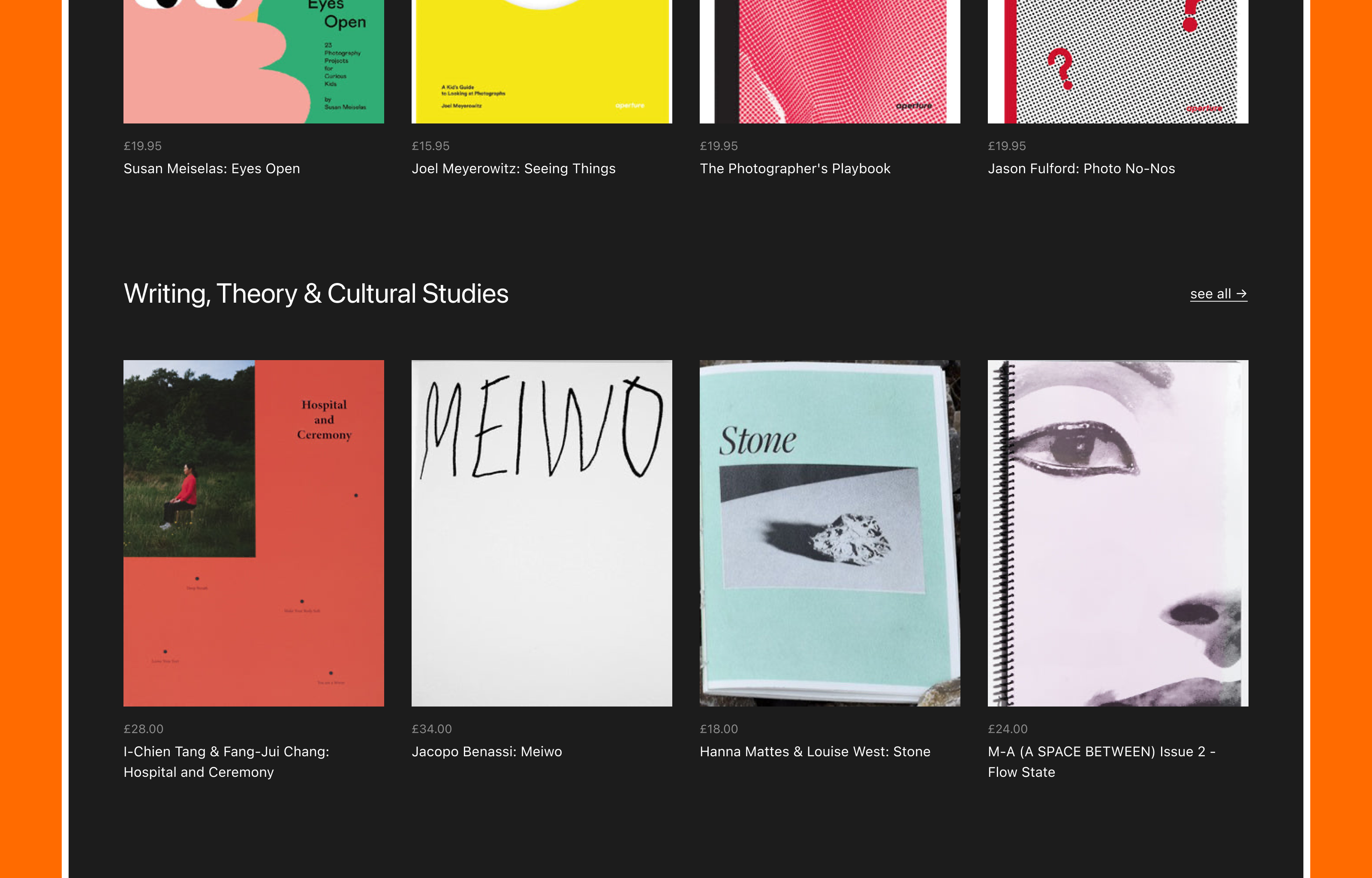Open the Stone book cover image
1372x878 pixels.
(829, 532)
